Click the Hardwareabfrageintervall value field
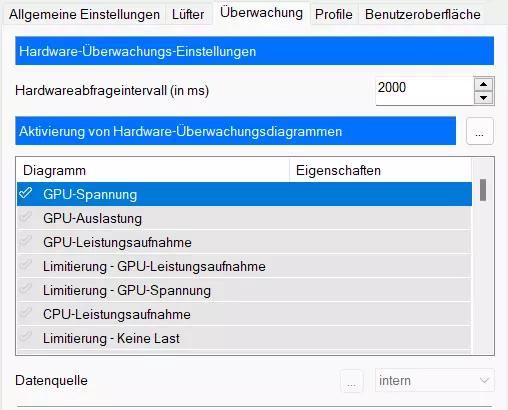The width and height of the screenshot is (508, 410). pyautogui.click(x=424, y=91)
